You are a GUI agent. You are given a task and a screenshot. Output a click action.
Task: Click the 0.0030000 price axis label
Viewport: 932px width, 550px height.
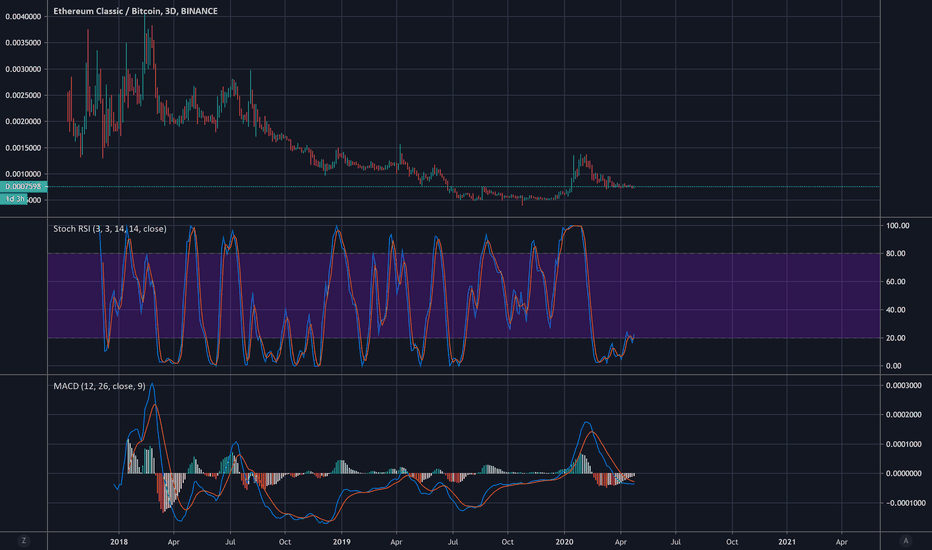click(x=23, y=69)
